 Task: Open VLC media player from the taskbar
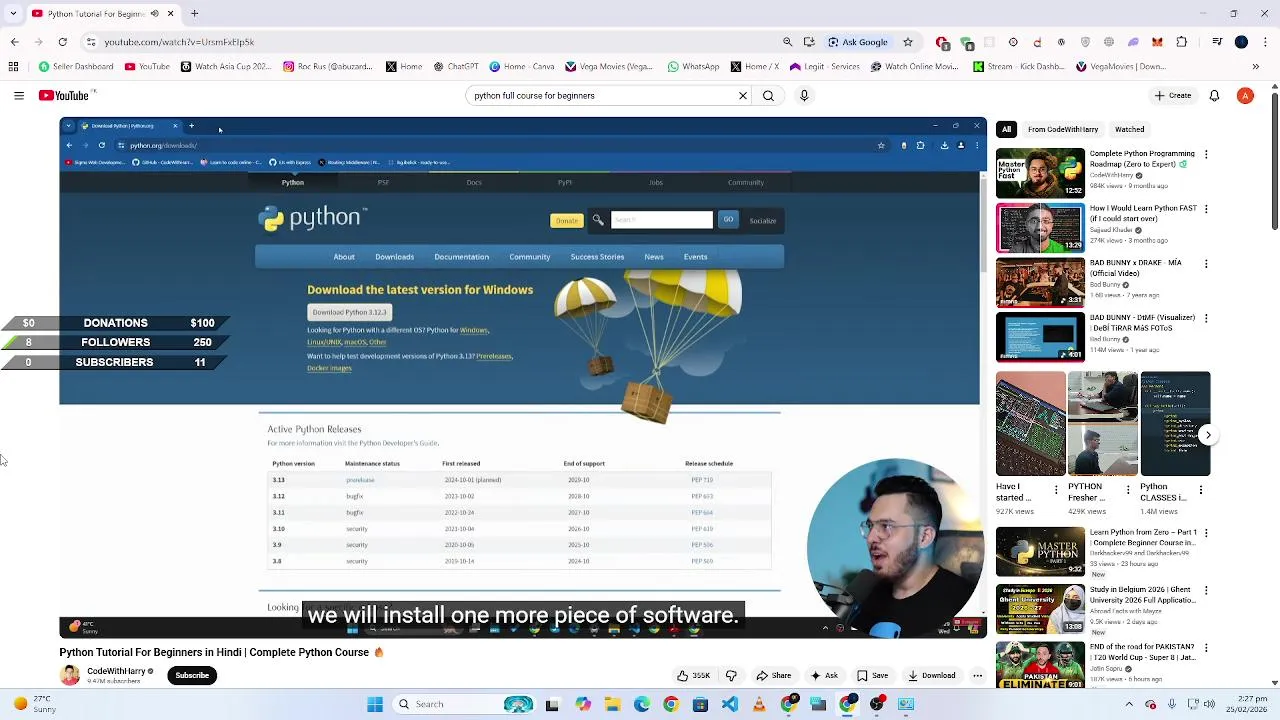(x=759, y=704)
